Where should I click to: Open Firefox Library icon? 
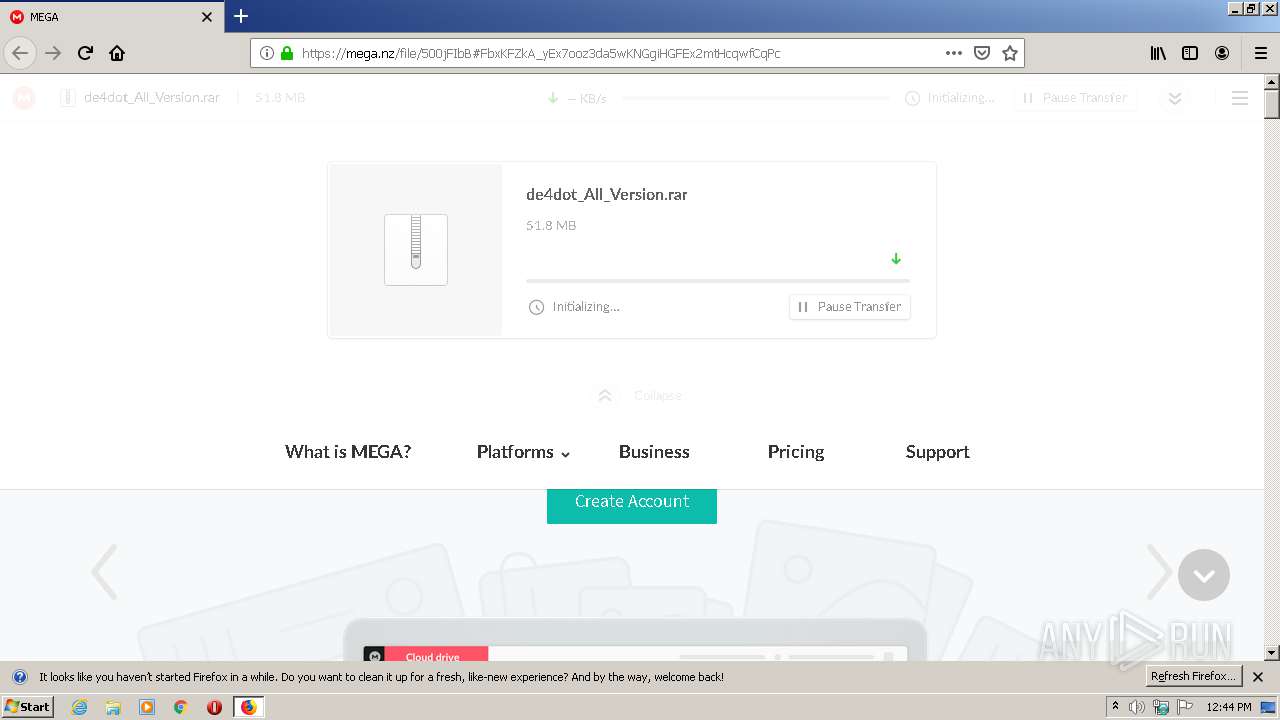click(1158, 53)
